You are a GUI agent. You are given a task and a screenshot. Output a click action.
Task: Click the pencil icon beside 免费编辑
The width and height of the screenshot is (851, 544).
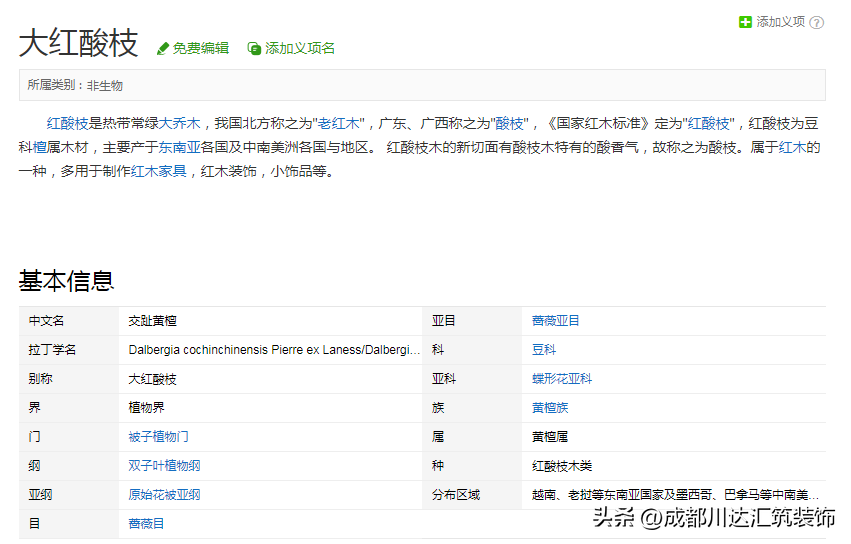pyautogui.click(x=163, y=48)
